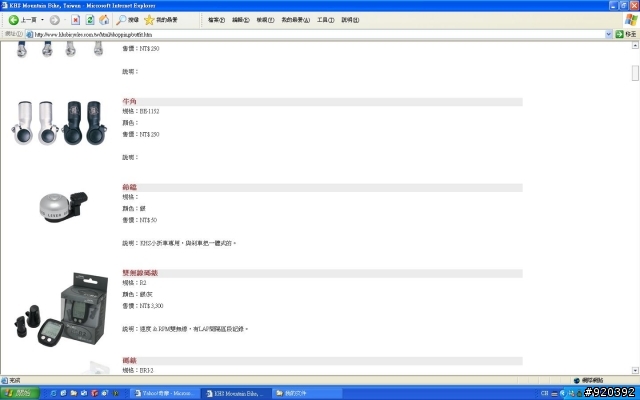
Task: Open the 說明(H) Help menu
Action: (x=350, y=20)
